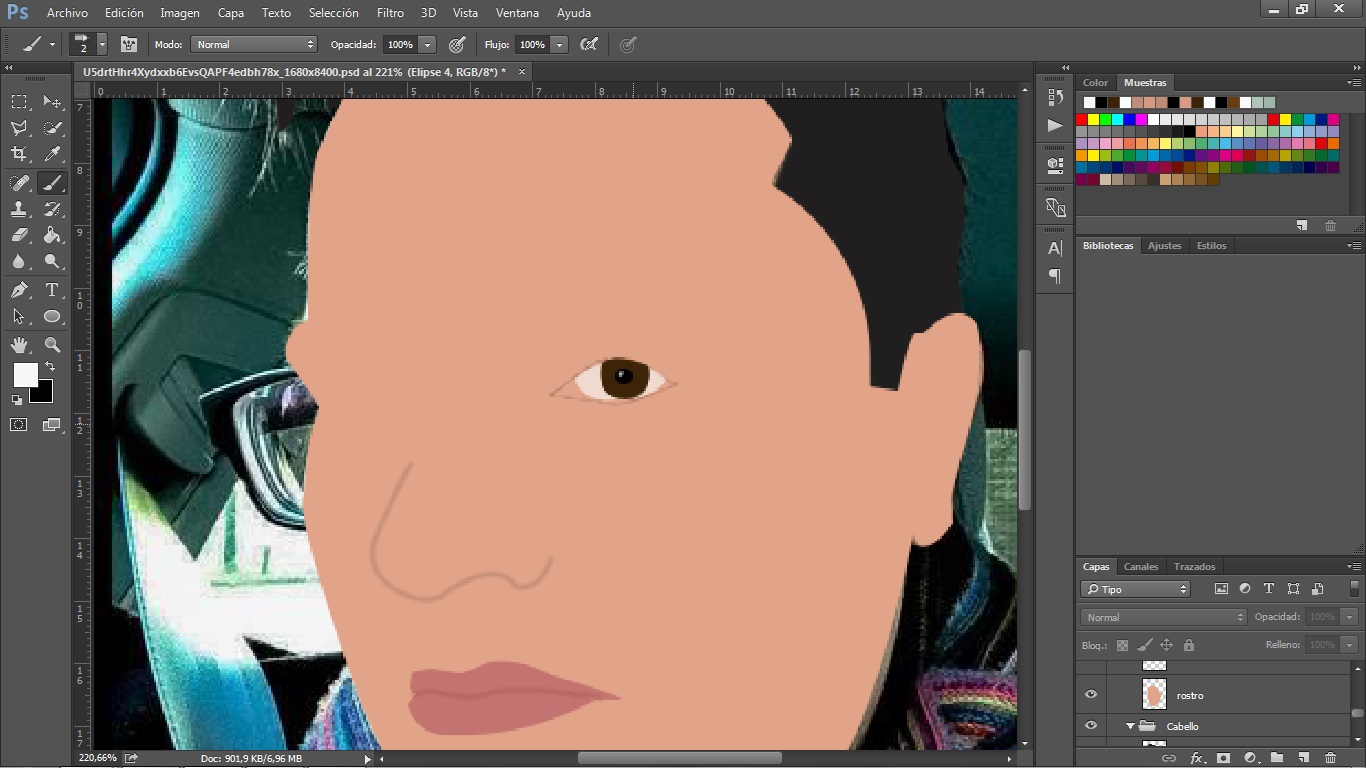This screenshot has width=1366, height=768.
Task: Select the History Brush tool
Action: click(x=52, y=209)
